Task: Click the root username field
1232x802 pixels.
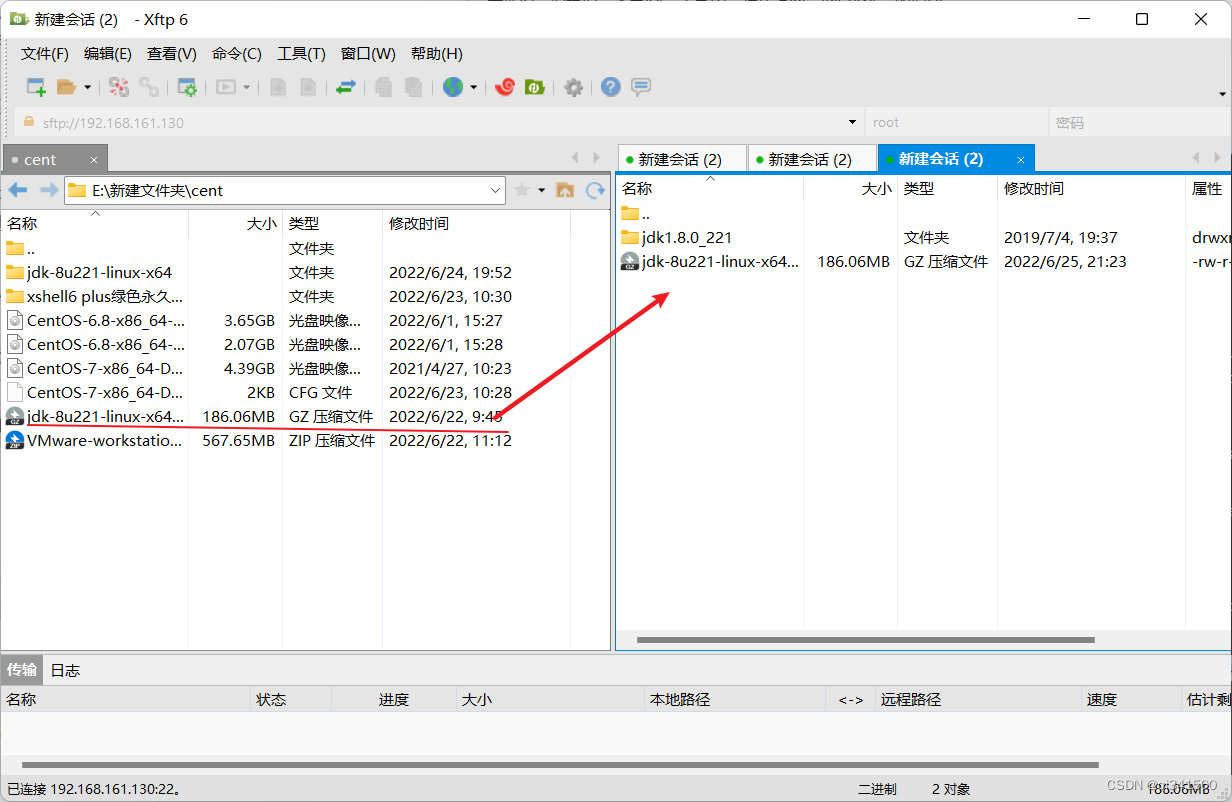Action: coord(957,123)
